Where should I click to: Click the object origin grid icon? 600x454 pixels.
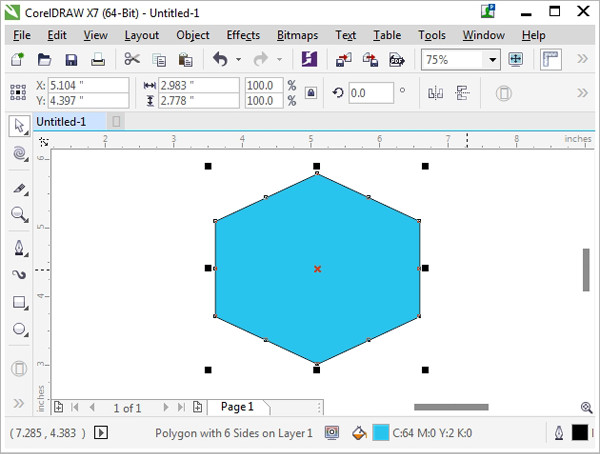[18, 93]
